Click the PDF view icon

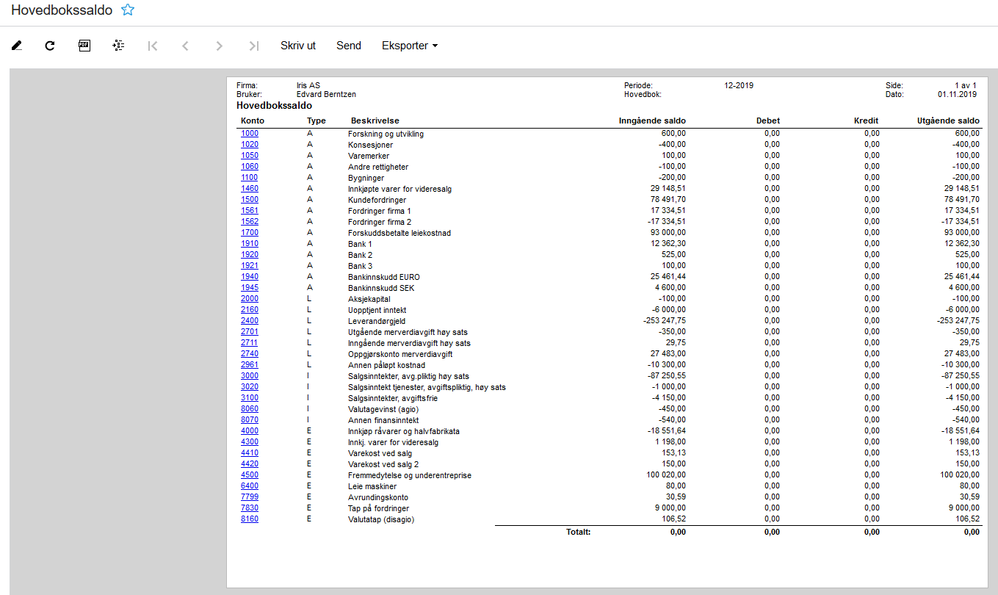[x=84, y=46]
